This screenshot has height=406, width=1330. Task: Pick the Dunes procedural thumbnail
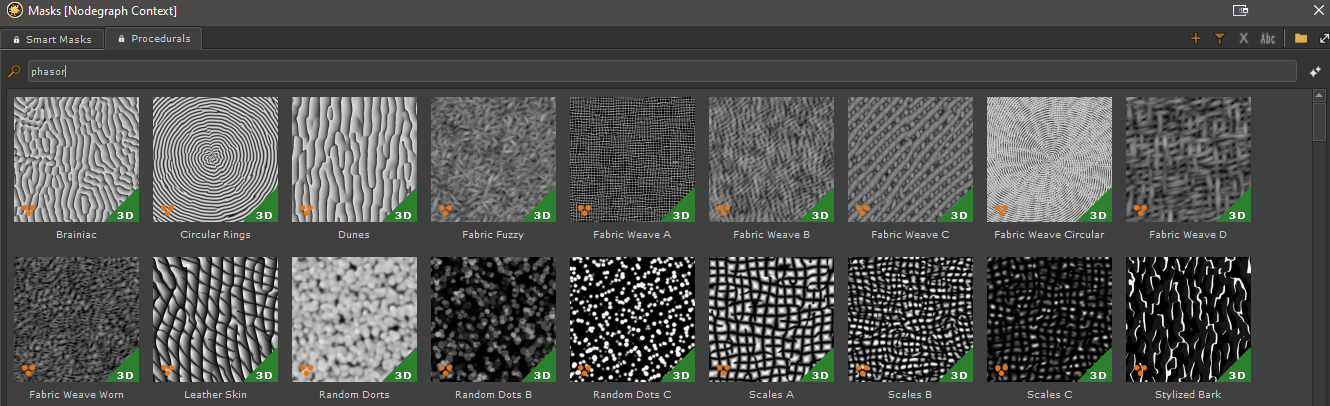pyautogui.click(x=354, y=159)
